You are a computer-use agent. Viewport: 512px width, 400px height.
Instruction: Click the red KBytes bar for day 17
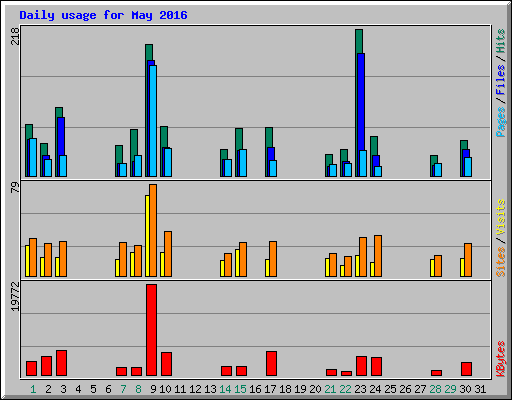click(x=271, y=364)
